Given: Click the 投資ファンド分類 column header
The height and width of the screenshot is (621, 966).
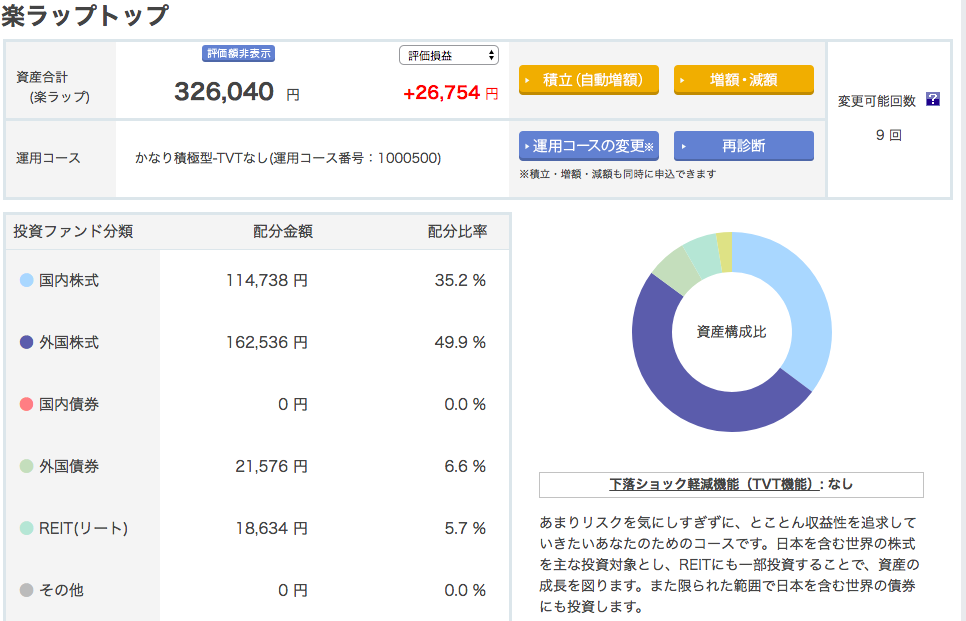Looking at the screenshot, I should 73,231.
